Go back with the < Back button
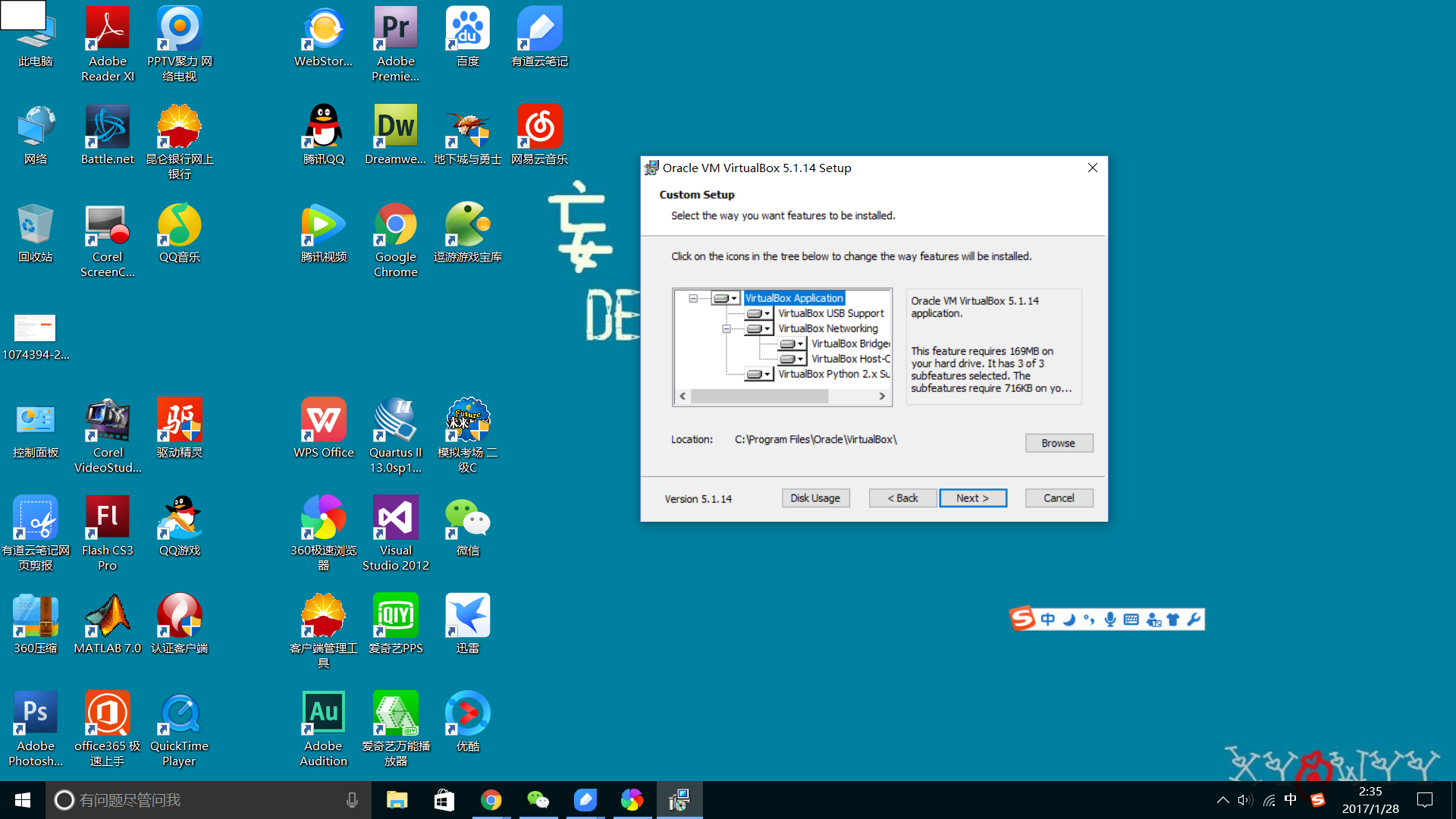Image resolution: width=1456 pixels, height=819 pixels. pyautogui.click(x=902, y=498)
